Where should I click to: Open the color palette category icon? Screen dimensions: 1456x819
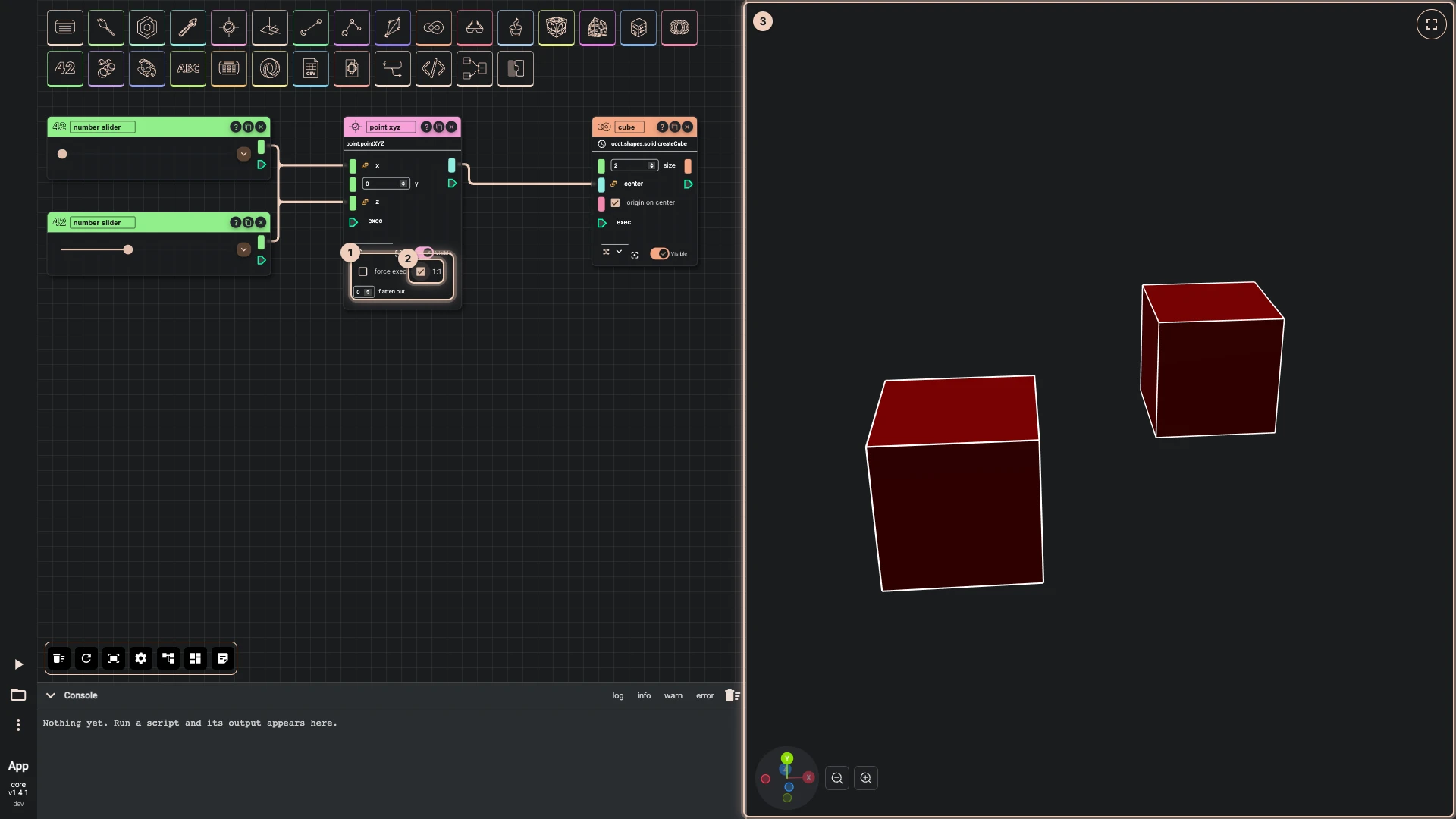(147, 68)
